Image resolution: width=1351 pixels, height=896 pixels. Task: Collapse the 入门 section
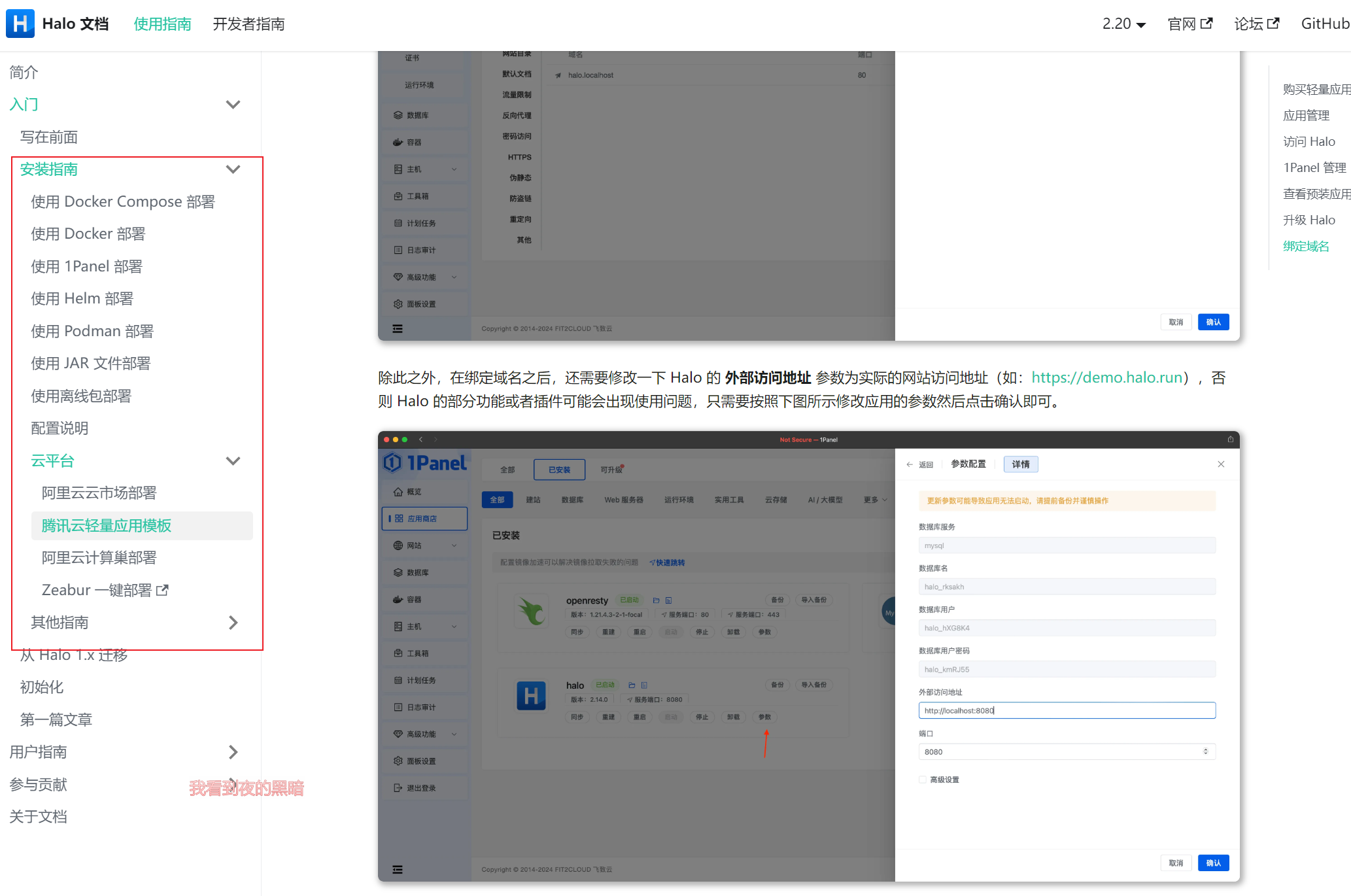(233, 105)
